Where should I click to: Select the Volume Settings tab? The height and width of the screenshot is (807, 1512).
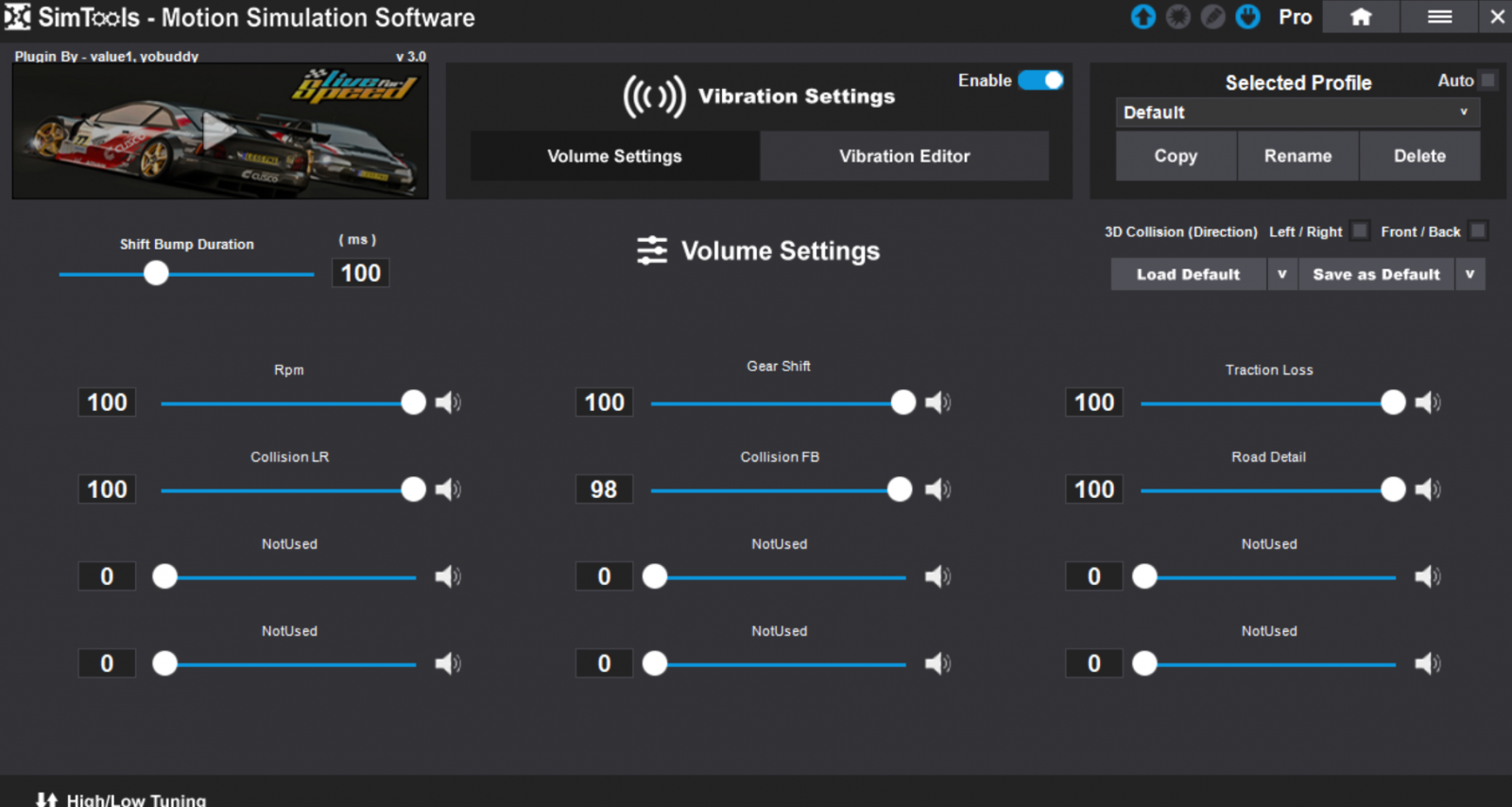point(614,156)
